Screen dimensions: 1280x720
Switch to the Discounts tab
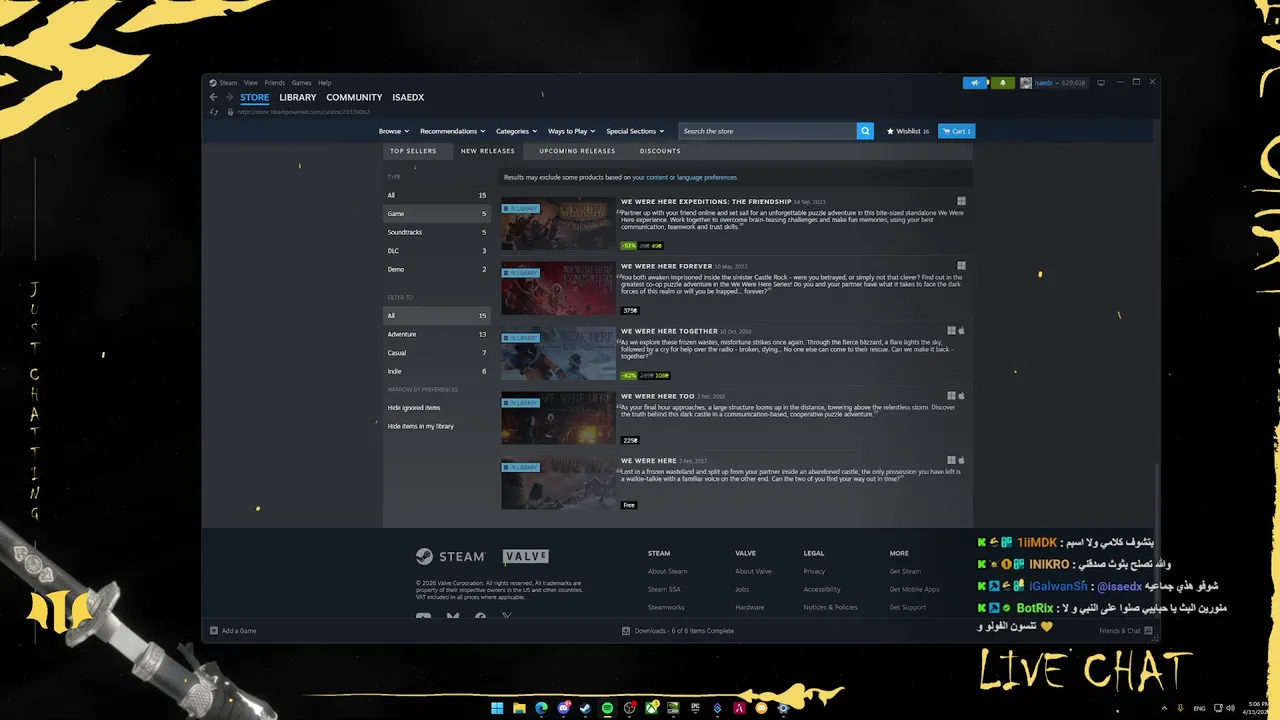pos(660,151)
